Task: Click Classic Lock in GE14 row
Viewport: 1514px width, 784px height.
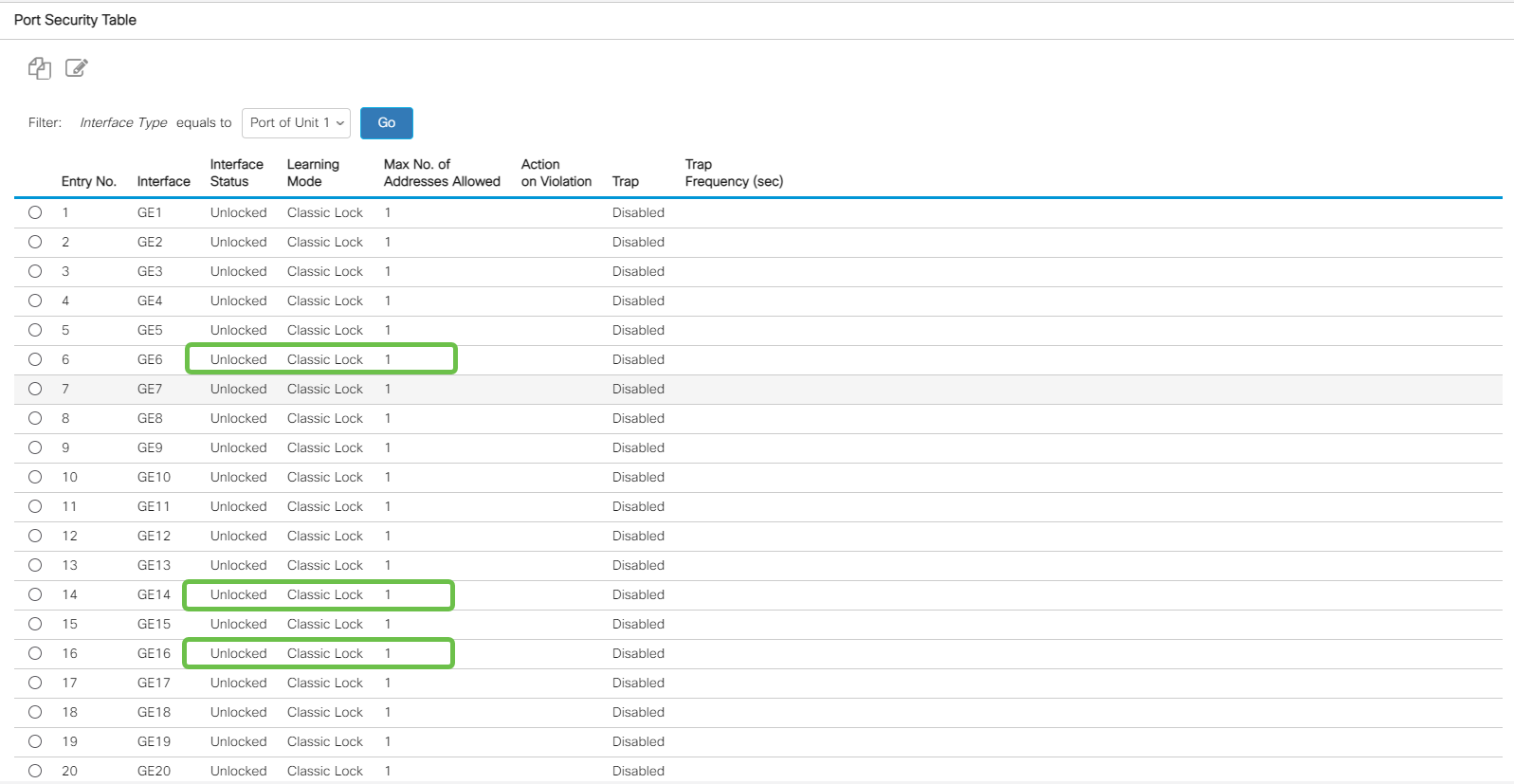Action: (x=325, y=594)
